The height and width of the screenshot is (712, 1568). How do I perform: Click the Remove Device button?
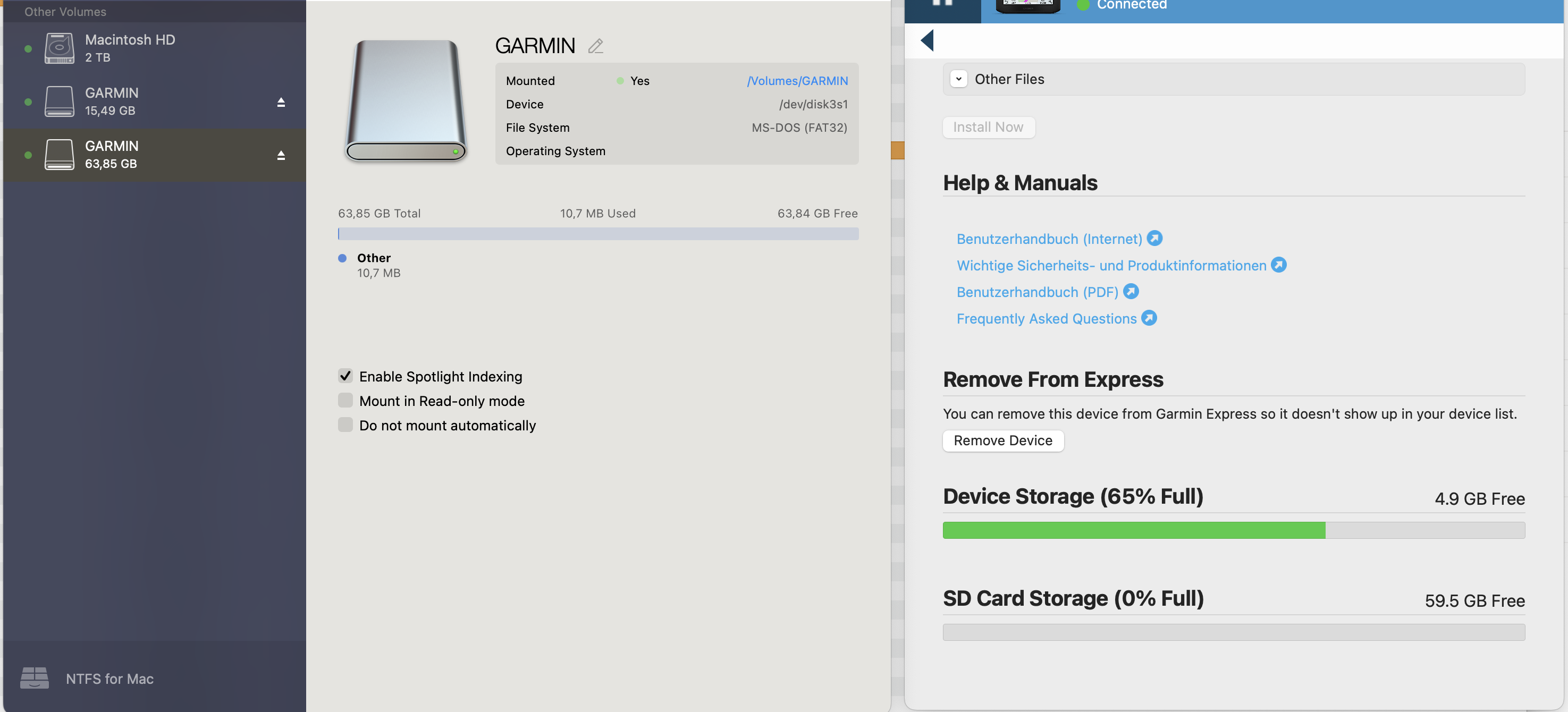point(1002,440)
